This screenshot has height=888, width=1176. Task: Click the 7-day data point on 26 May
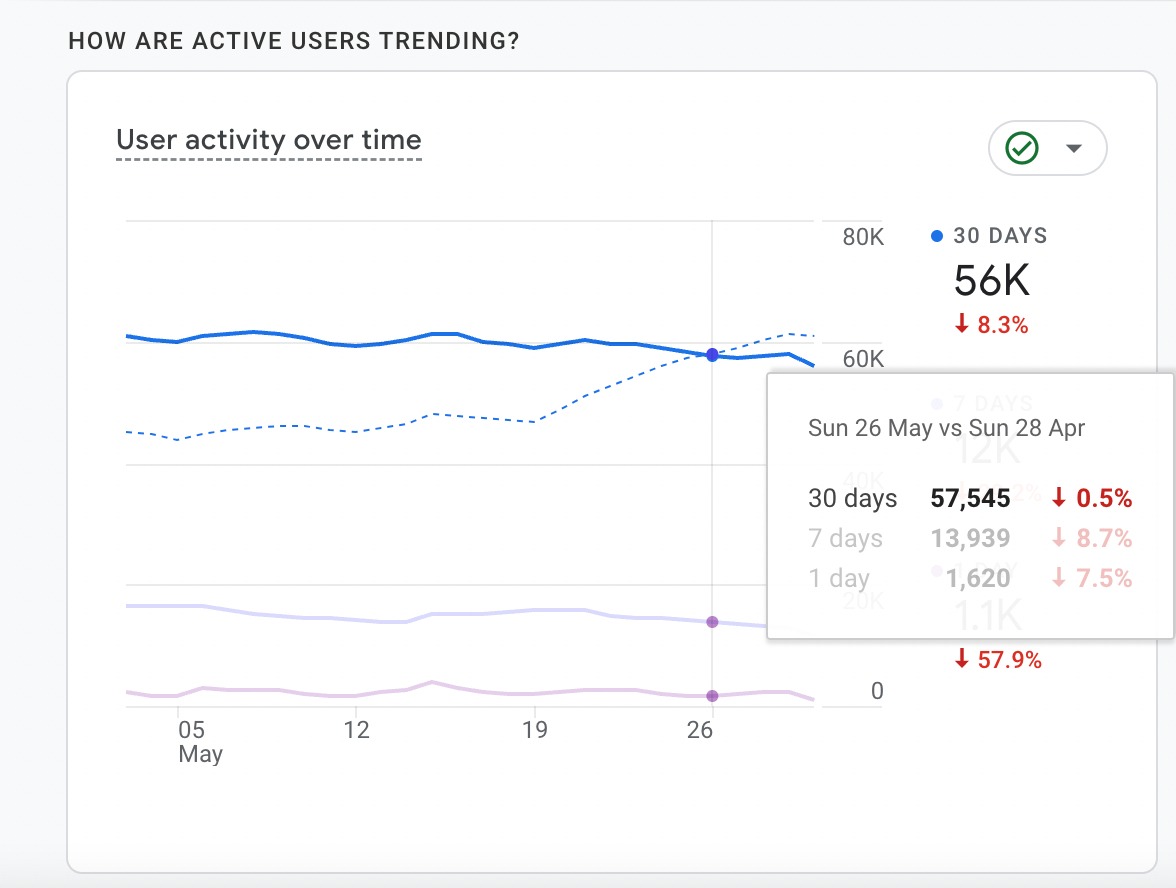712,622
